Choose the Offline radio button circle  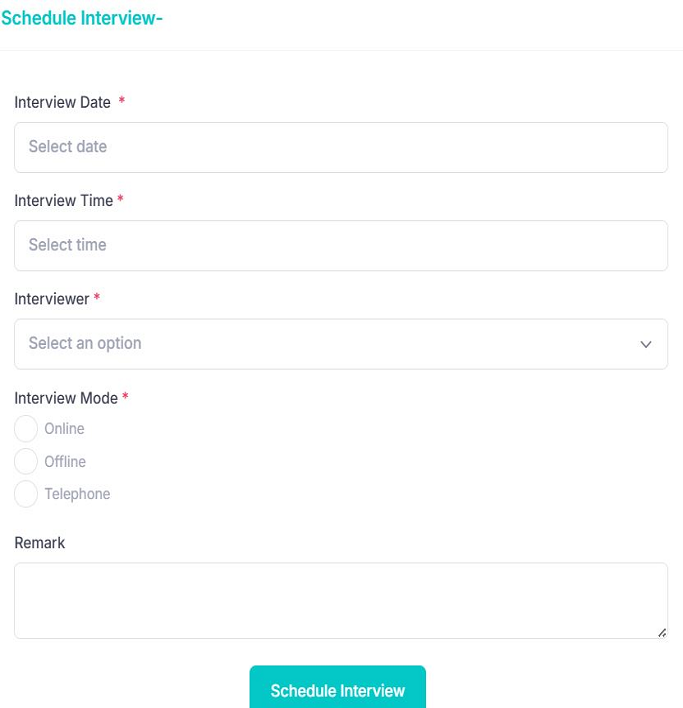26,461
